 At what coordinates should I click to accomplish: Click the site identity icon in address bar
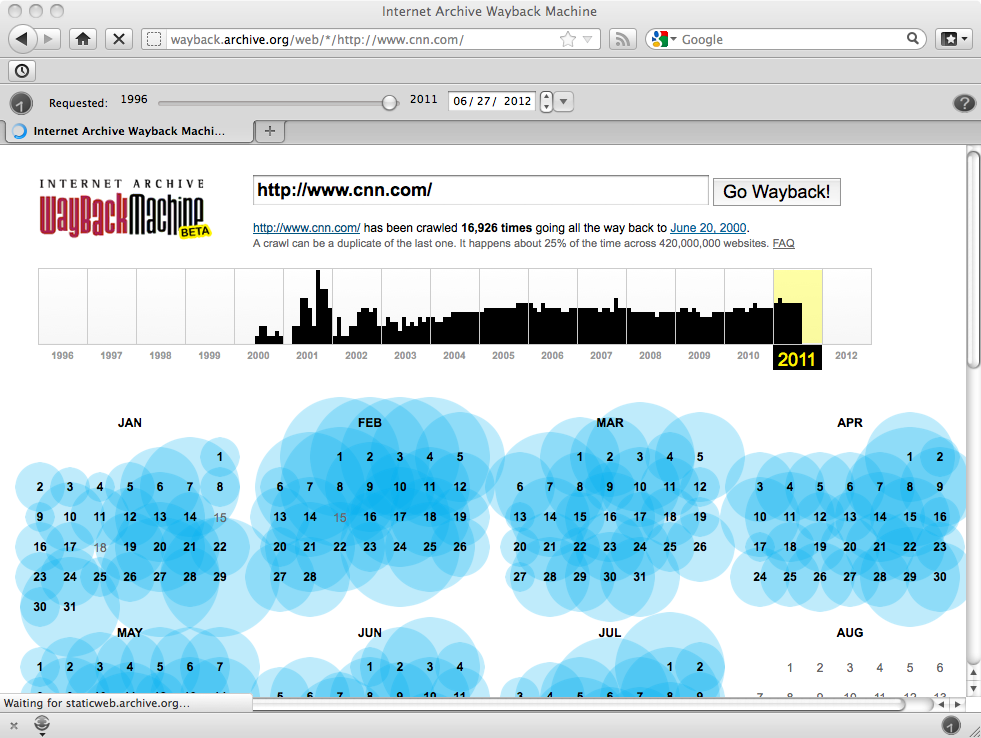pyautogui.click(x=154, y=39)
